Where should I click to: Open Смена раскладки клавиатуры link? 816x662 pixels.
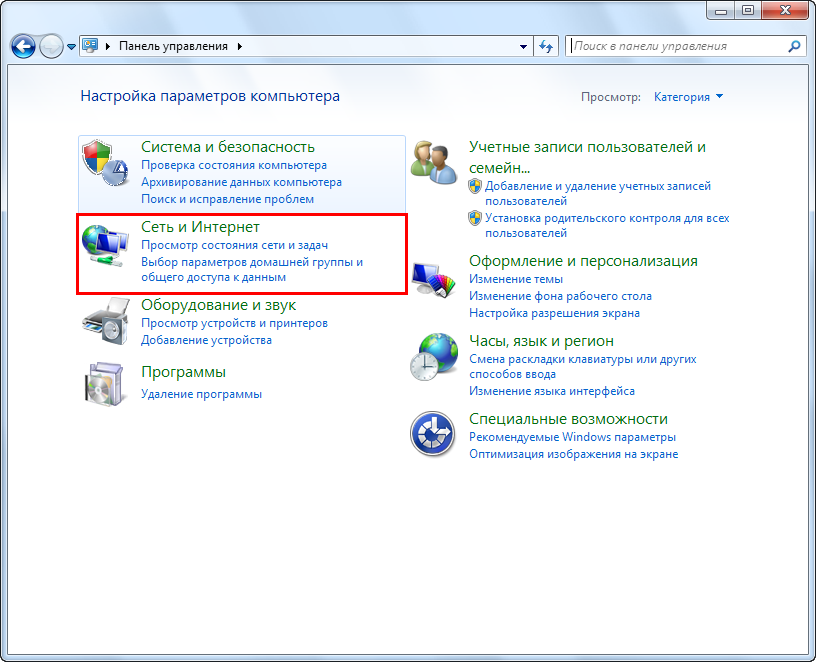tap(582, 366)
